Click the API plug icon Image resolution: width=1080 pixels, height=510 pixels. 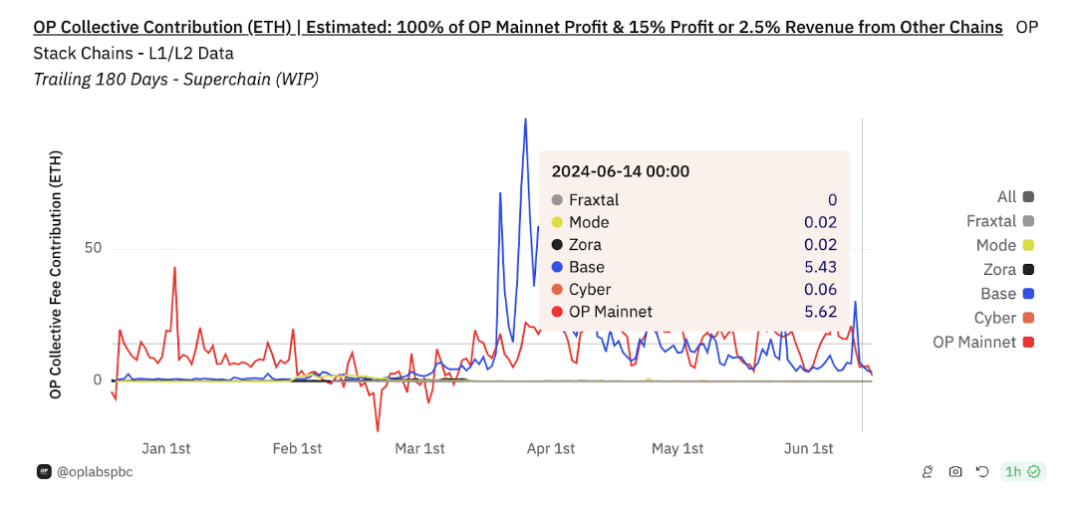coord(928,472)
